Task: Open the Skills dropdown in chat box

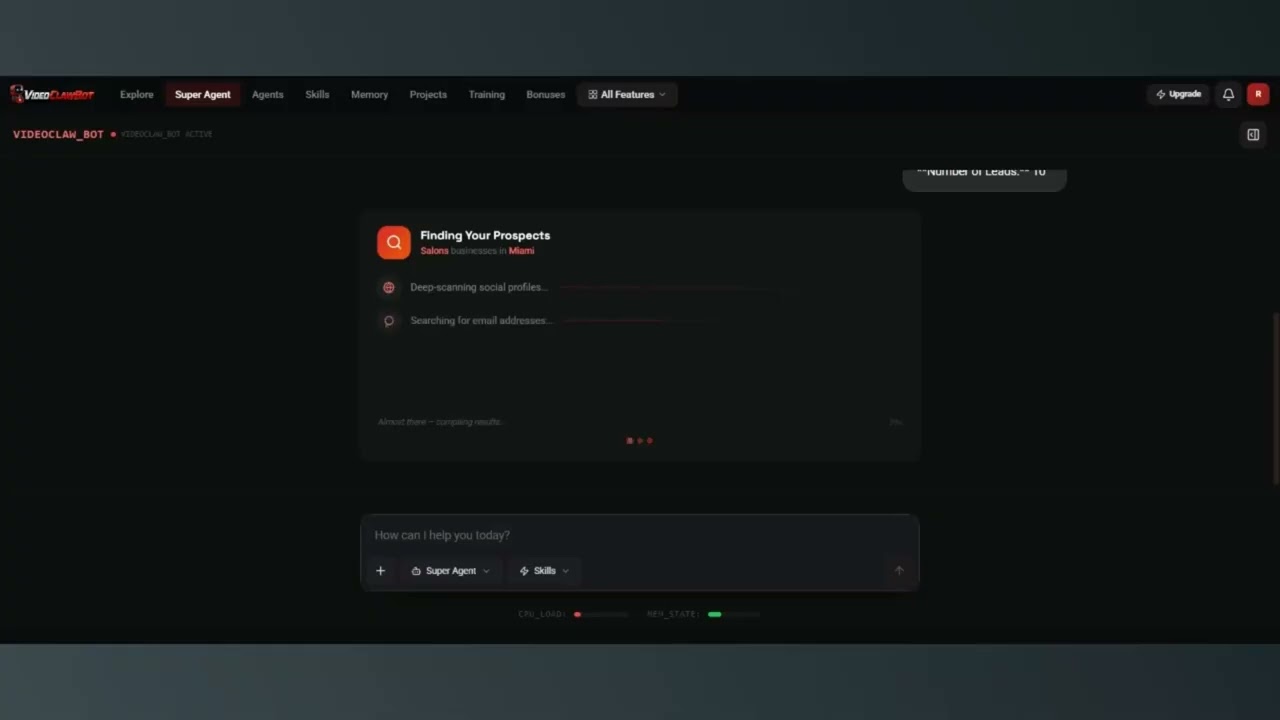Action: pos(544,571)
